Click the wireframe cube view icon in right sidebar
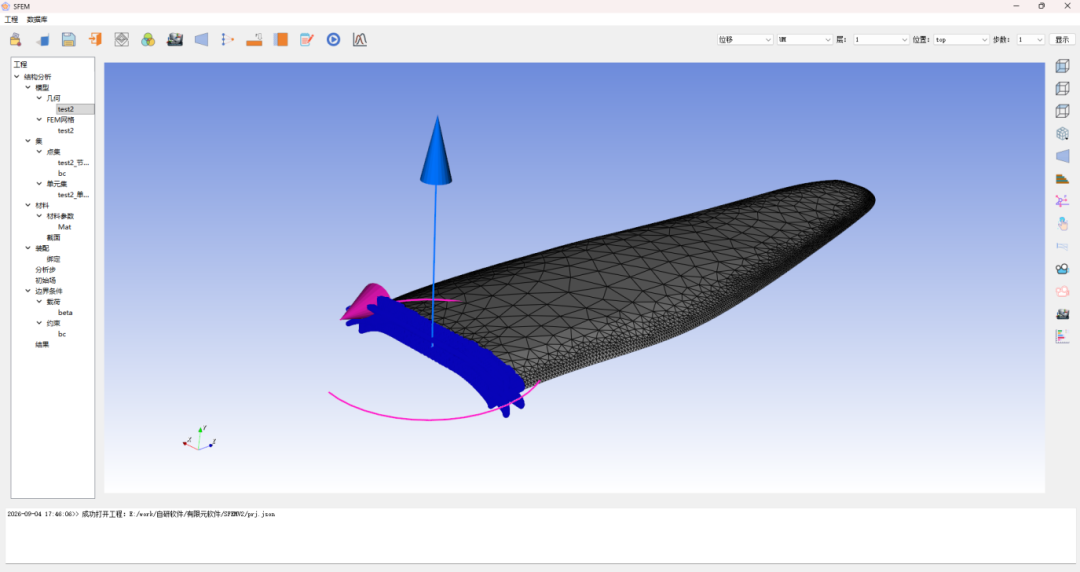The height and width of the screenshot is (572, 1080). point(1062,111)
